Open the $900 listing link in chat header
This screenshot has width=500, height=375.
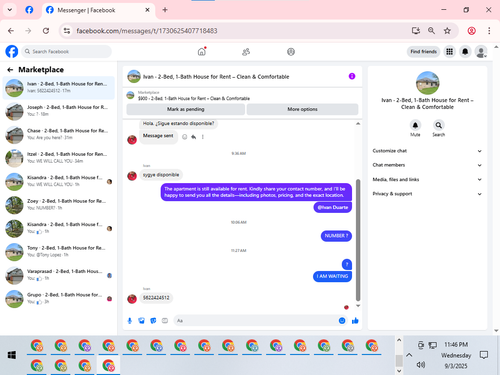pos(194,99)
